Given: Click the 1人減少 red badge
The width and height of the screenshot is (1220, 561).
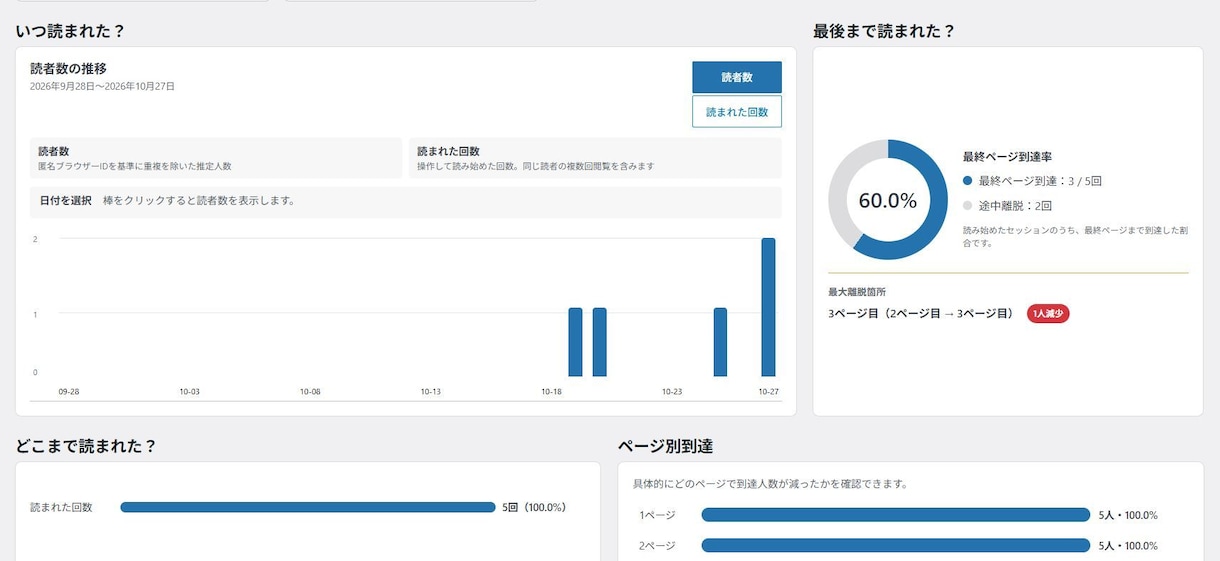Looking at the screenshot, I should point(1048,314).
